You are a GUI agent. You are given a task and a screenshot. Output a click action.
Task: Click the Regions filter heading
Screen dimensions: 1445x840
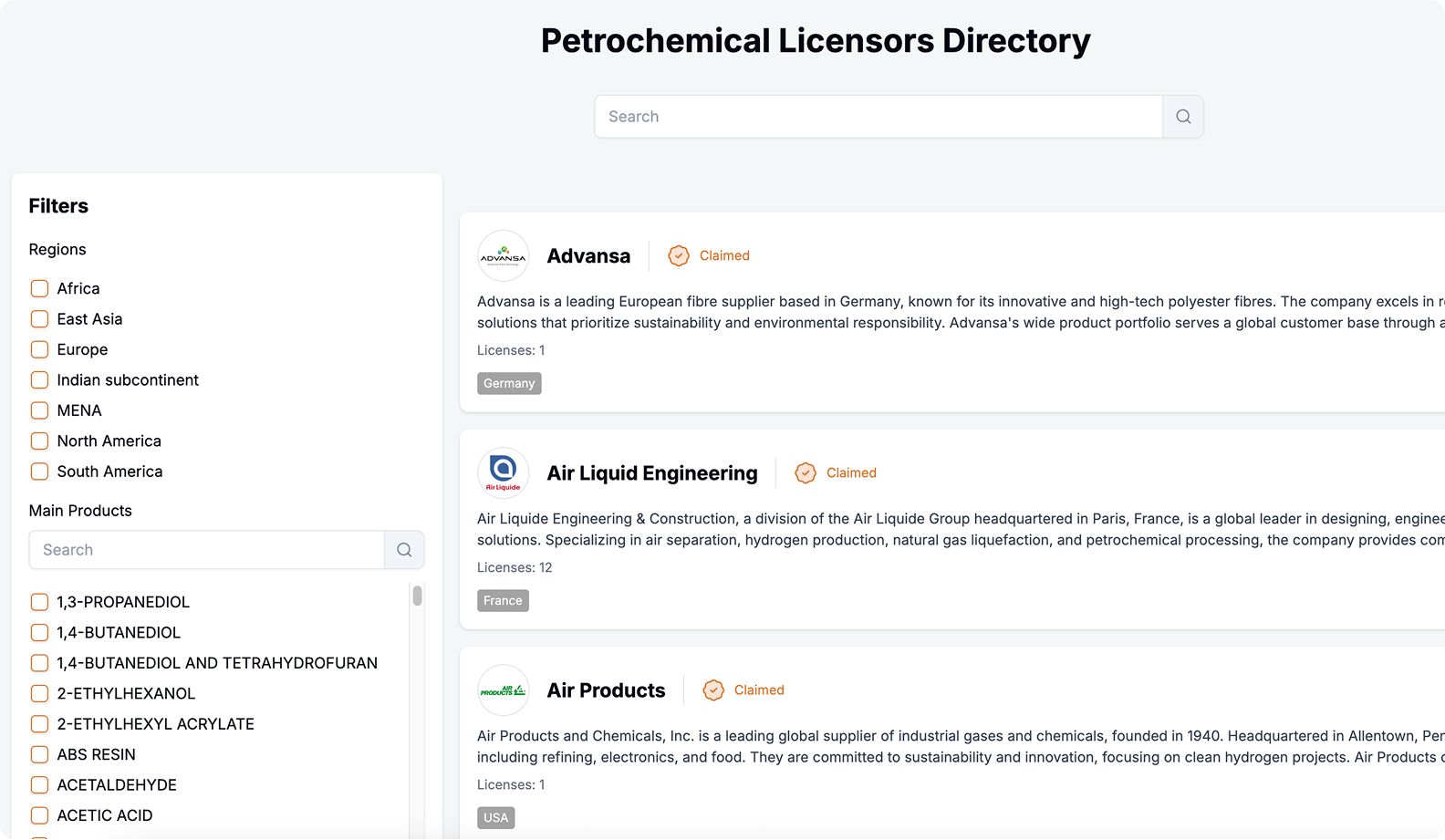point(57,250)
